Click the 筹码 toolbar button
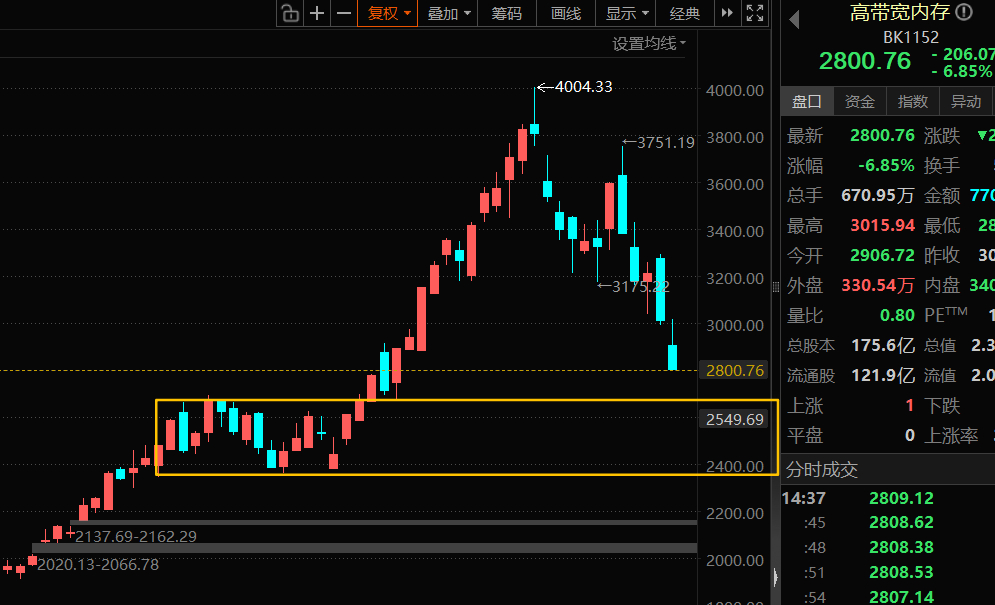Image resolution: width=995 pixels, height=605 pixels. 506,13
